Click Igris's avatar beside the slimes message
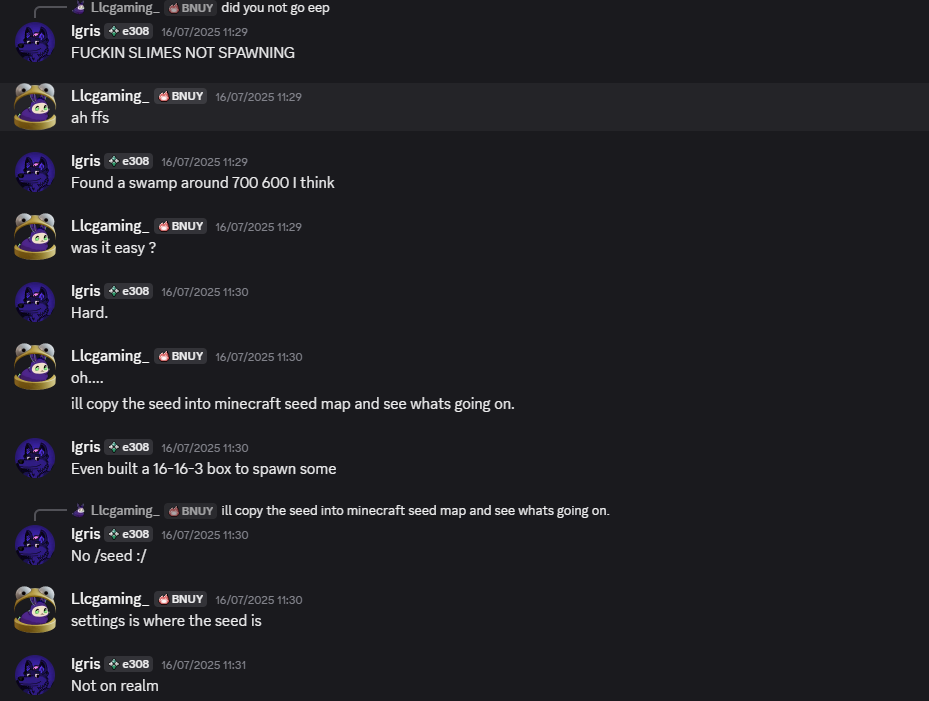Viewport: 929px width, 701px height. [x=35, y=41]
